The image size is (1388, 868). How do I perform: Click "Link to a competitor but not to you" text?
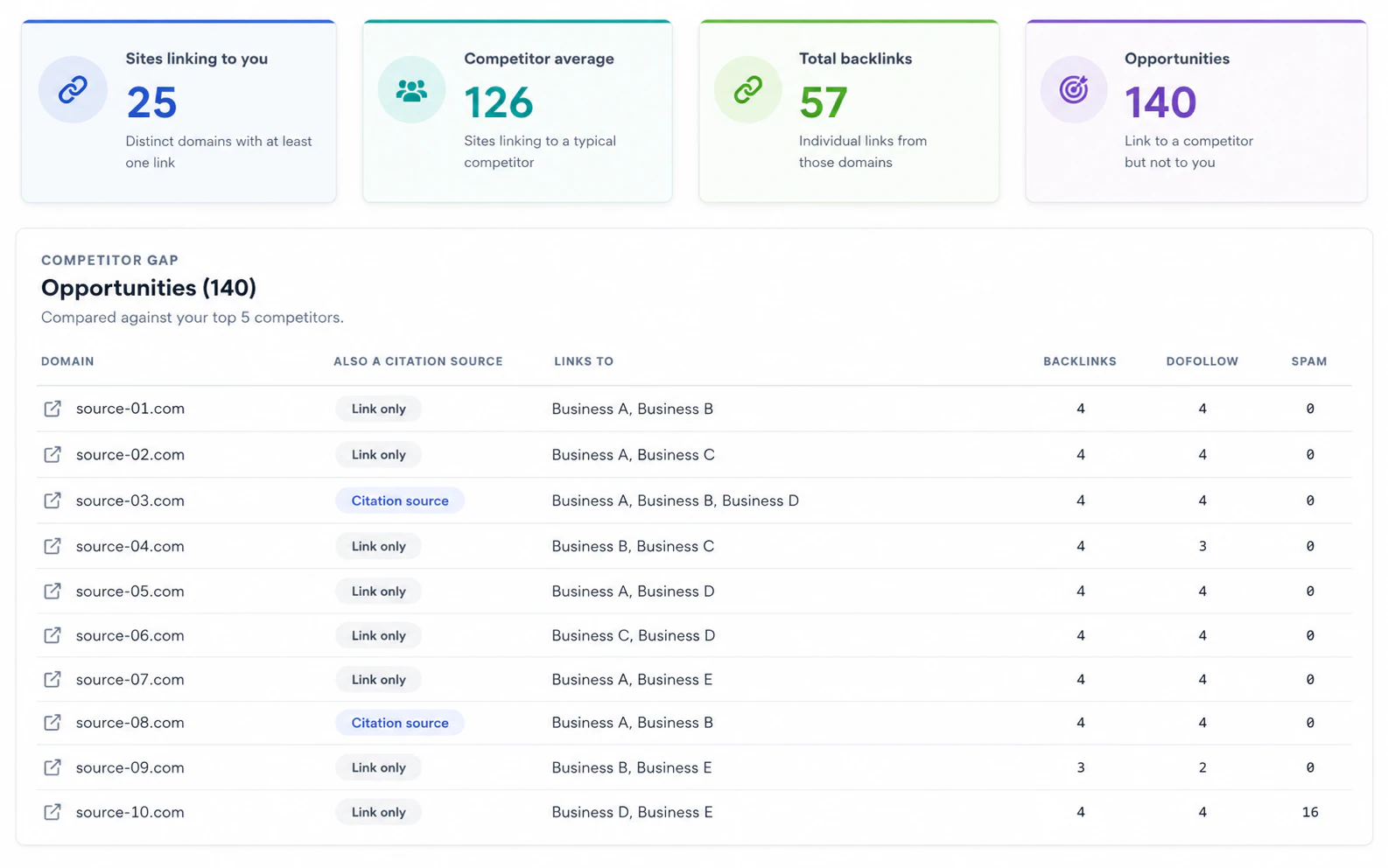(x=1188, y=151)
